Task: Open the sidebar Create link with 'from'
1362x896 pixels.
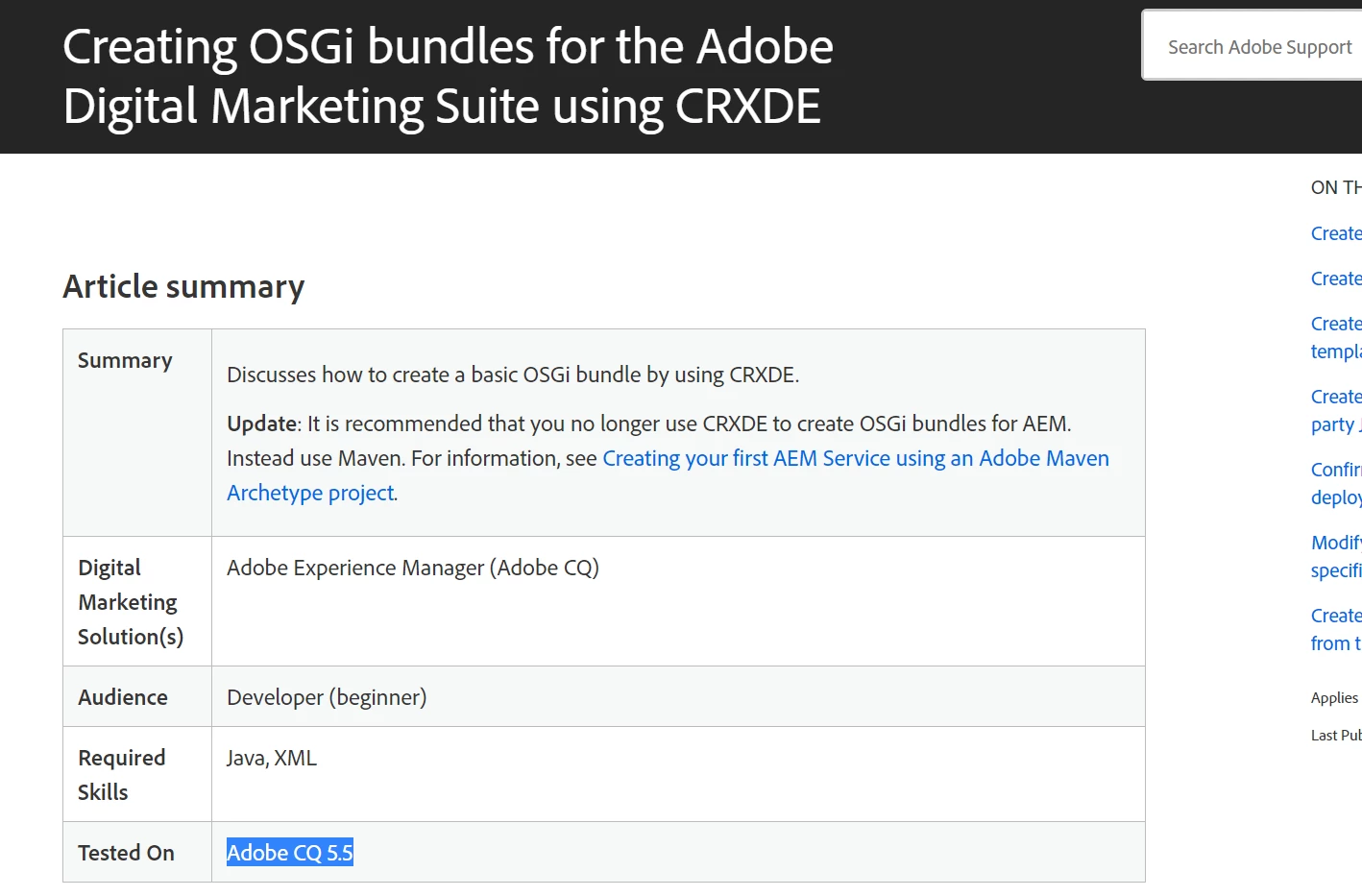Action: 1336,629
